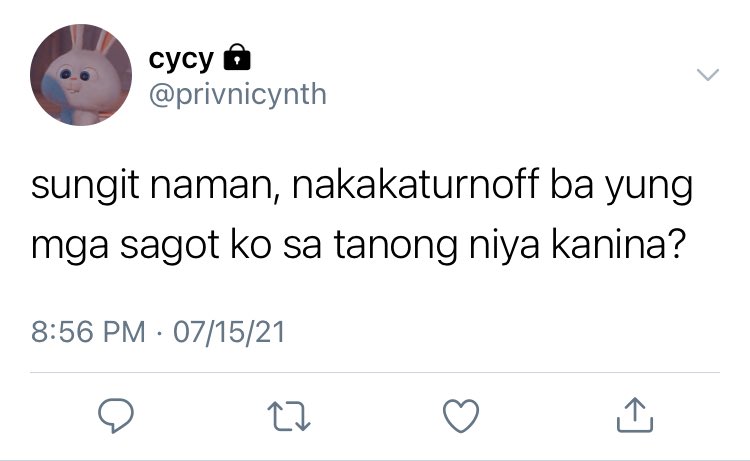Click the padlock icon next to cycy
Viewport: 750px width, 461px height.
237,57
